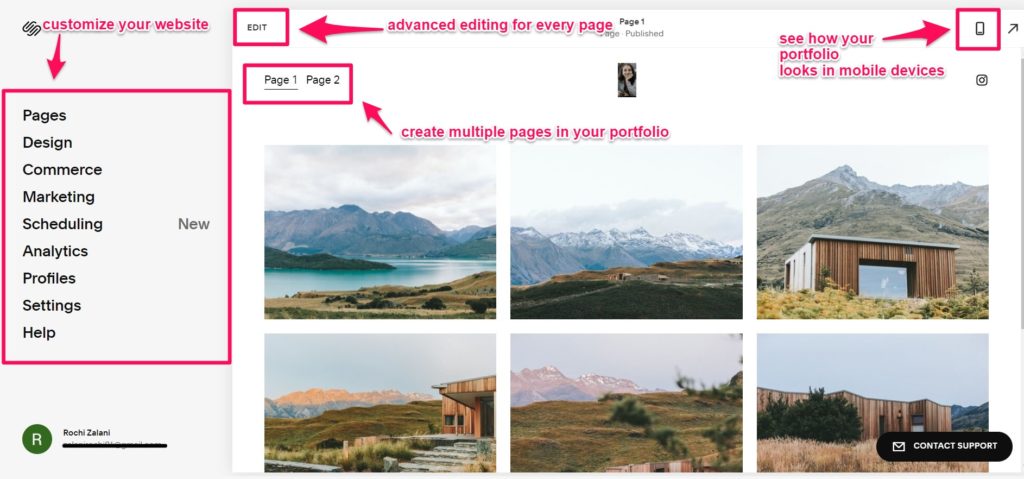Select the Page 1 navigation tab
Image resolution: width=1024 pixels, height=479 pixels.
(281, 80)
